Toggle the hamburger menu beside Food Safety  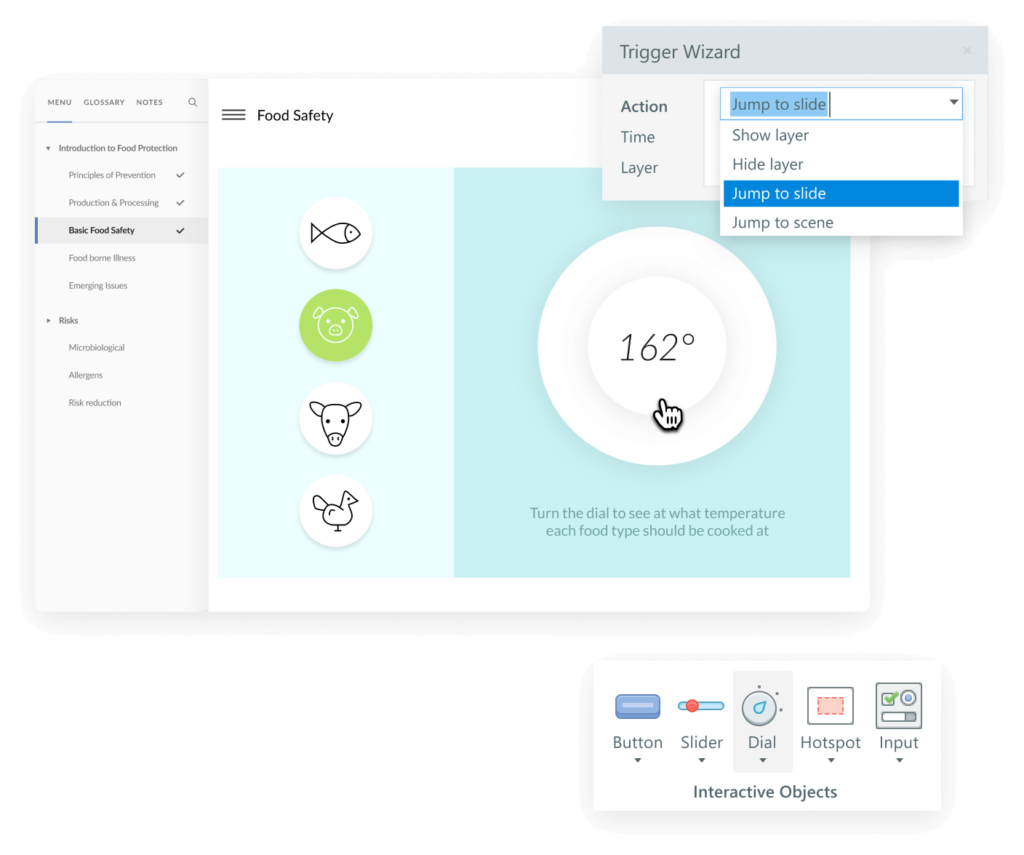coord(233,115)
